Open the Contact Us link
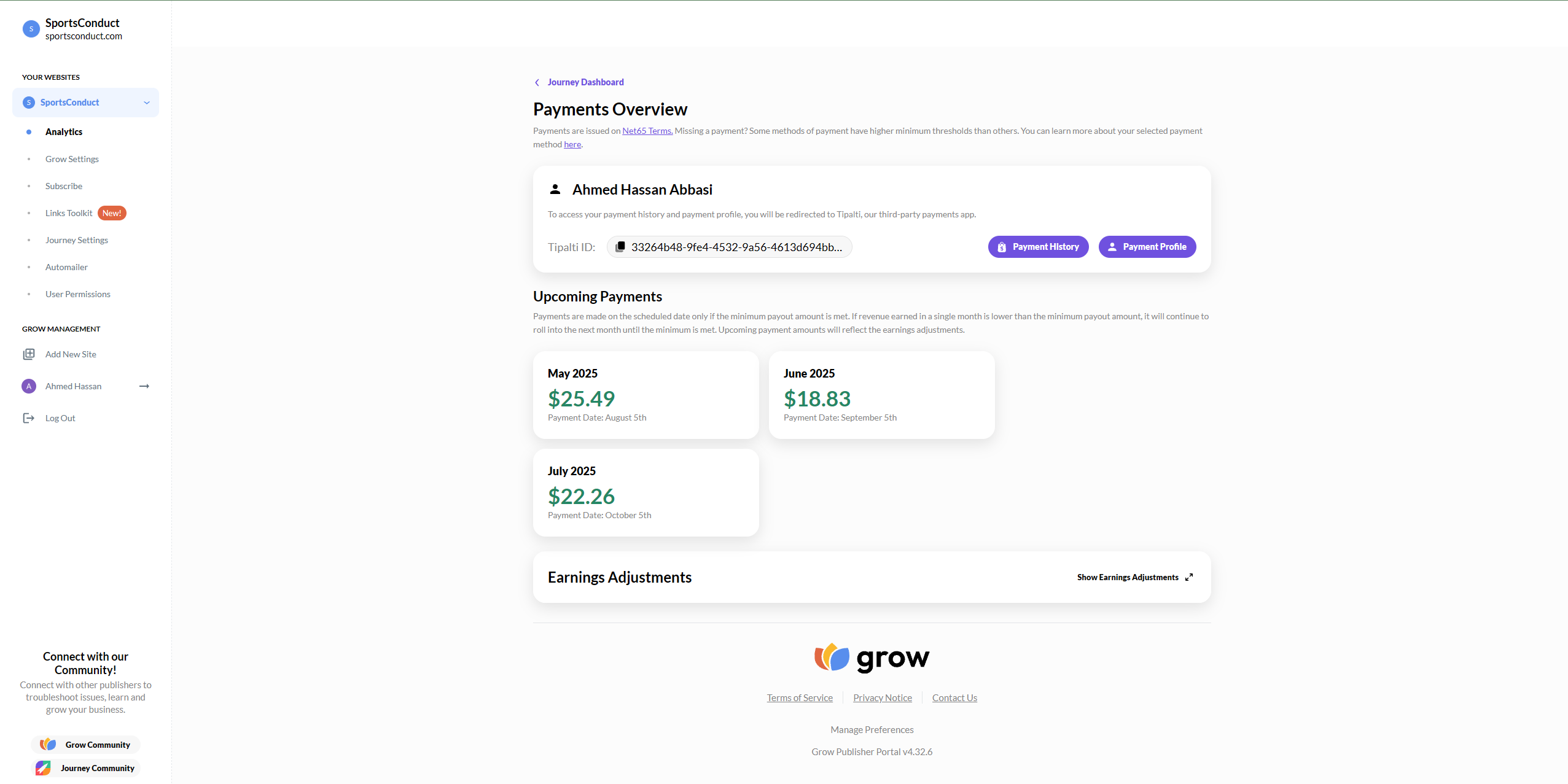Image resolution: width=1568 pixels, height=784 pixels. pos(954,698)
